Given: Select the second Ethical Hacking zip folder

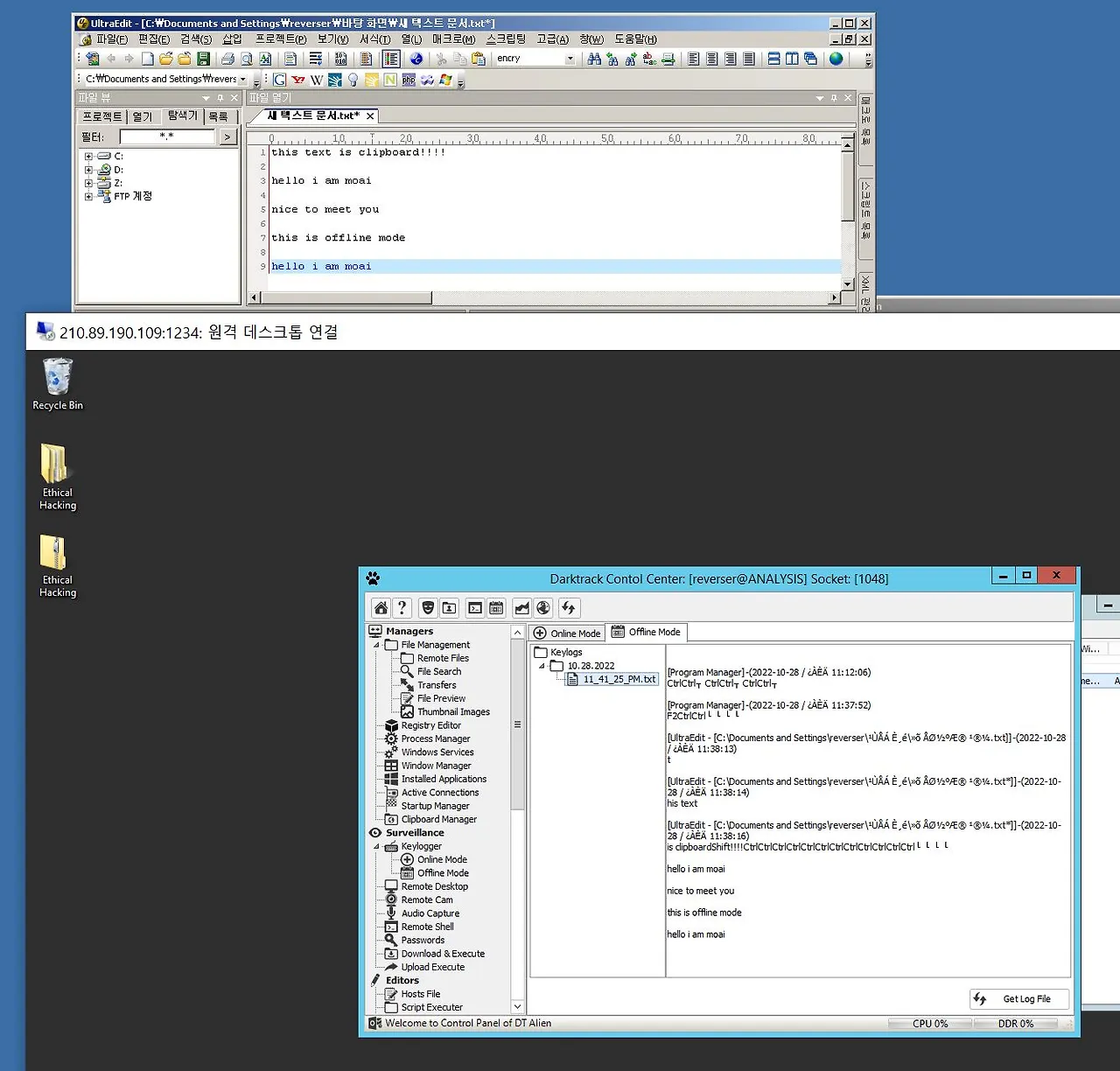Looking at the screenshot, I should click(x=58, y=566).
